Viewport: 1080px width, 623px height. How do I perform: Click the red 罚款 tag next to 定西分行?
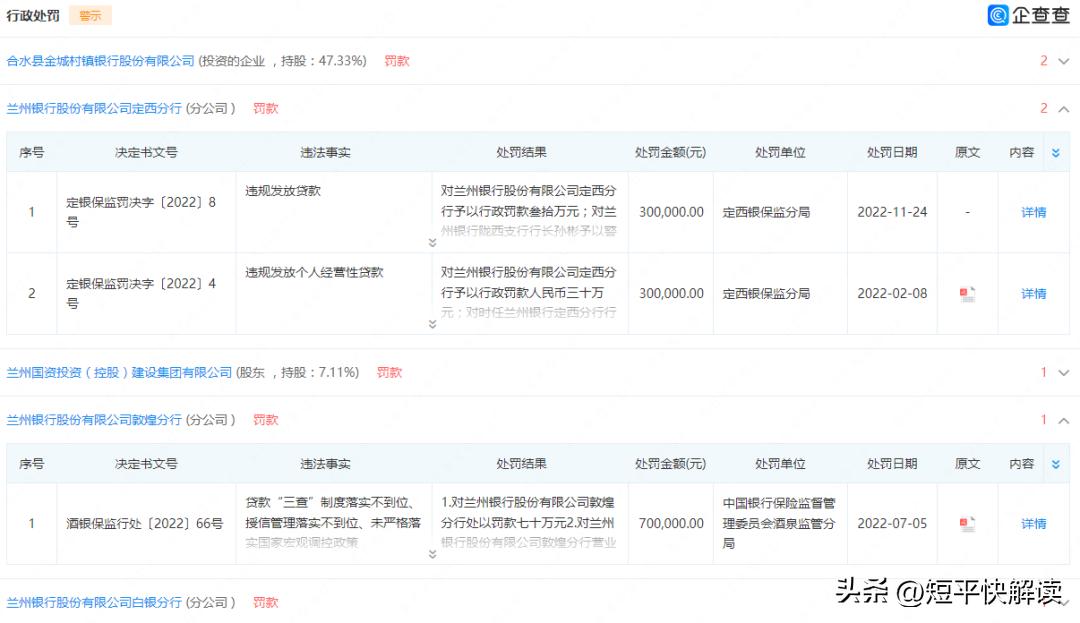click(264, 108)
